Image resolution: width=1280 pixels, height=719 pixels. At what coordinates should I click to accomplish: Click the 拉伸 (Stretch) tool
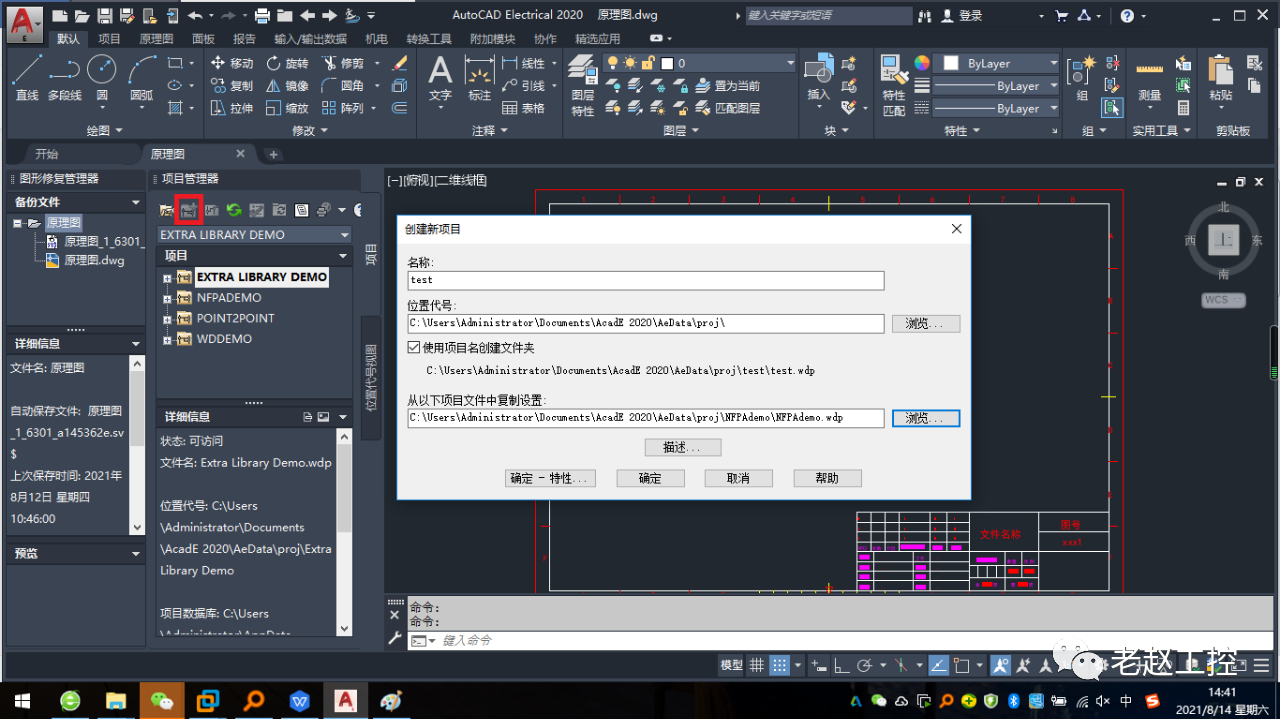(x=232, y=108)
